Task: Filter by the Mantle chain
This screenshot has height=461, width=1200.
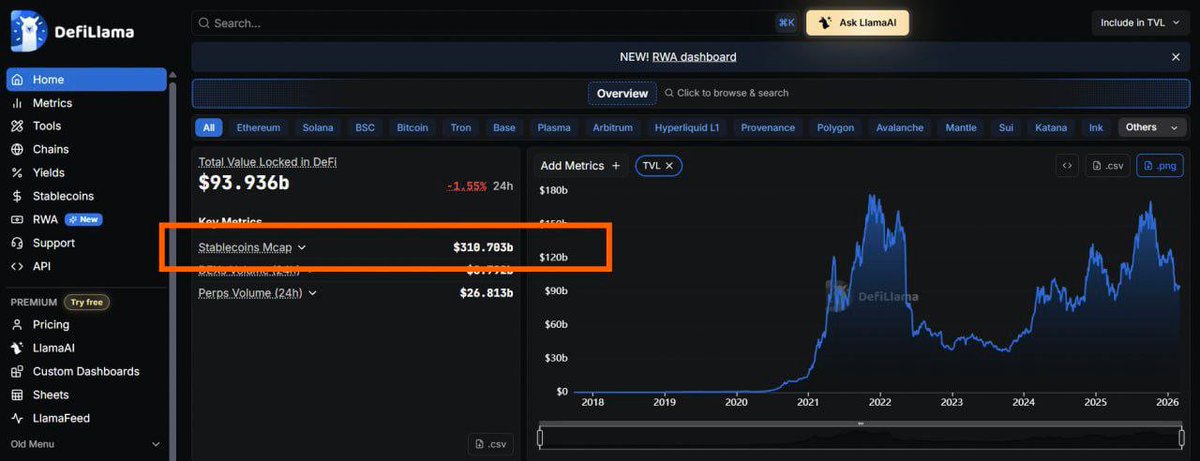Action: click(961, 128)
